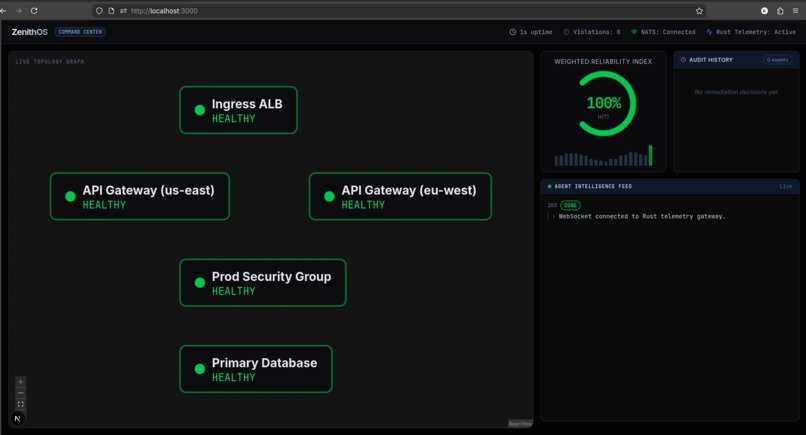806x435 pixels.
Task: Zoom out the topology graph with minus button
Action: pos(21,393)
